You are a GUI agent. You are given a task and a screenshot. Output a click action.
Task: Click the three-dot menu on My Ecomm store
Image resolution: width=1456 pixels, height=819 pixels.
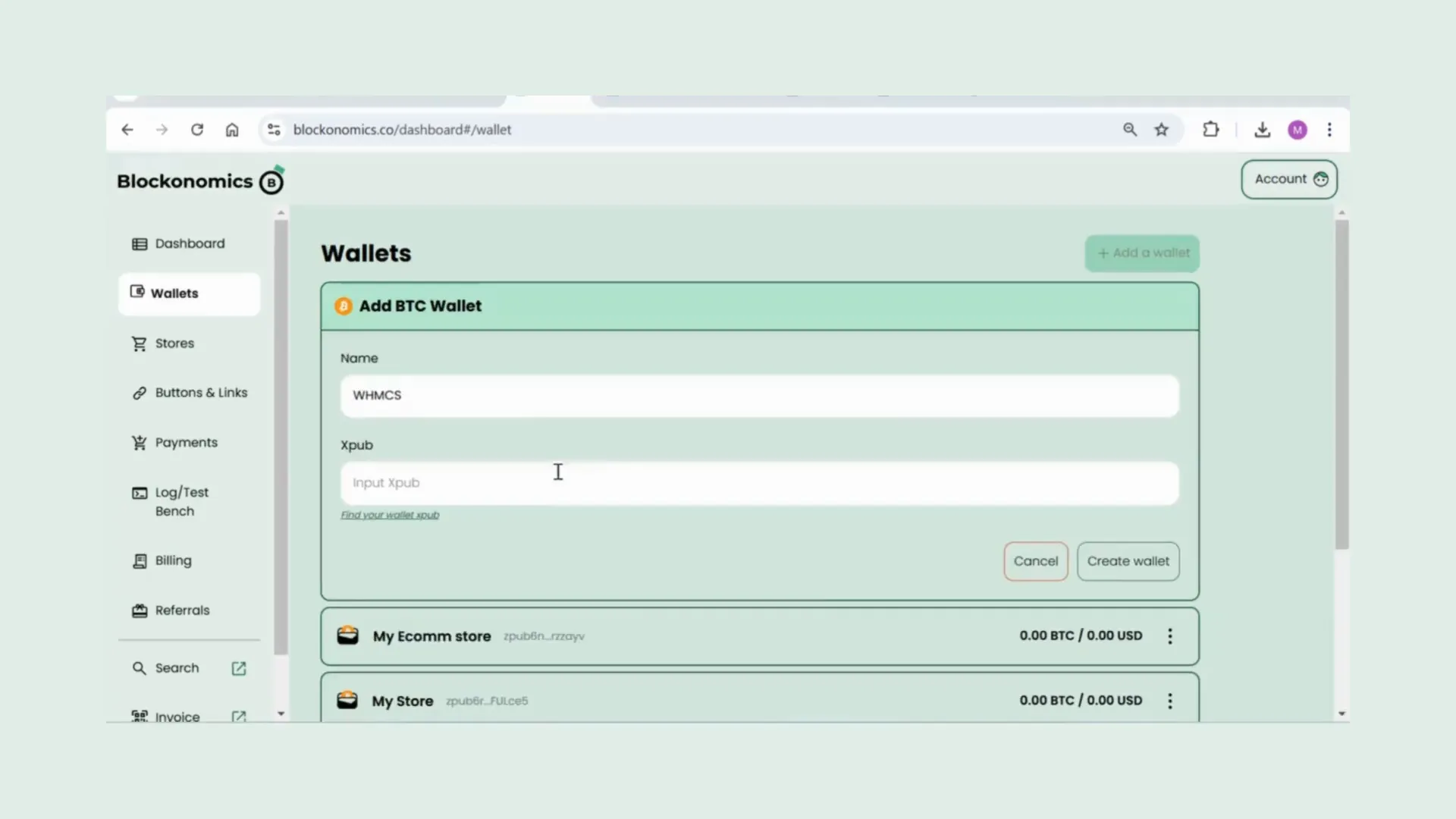[1169, 635]
